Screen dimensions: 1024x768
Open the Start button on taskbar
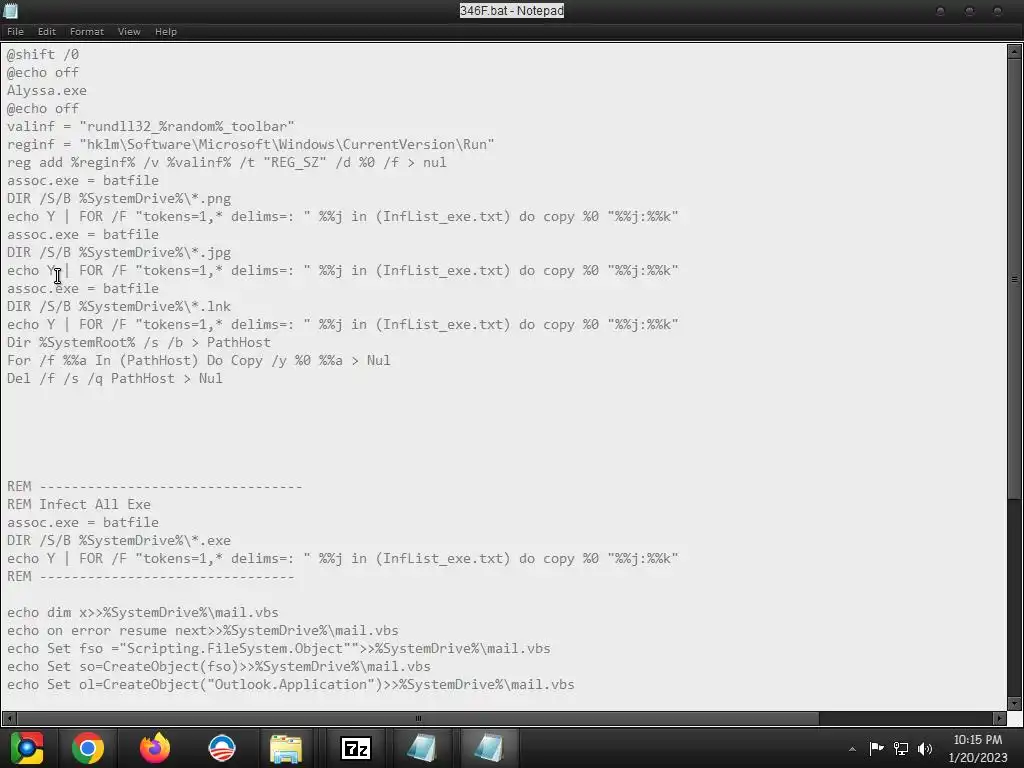pyautogui.click(x=27, y=748)
